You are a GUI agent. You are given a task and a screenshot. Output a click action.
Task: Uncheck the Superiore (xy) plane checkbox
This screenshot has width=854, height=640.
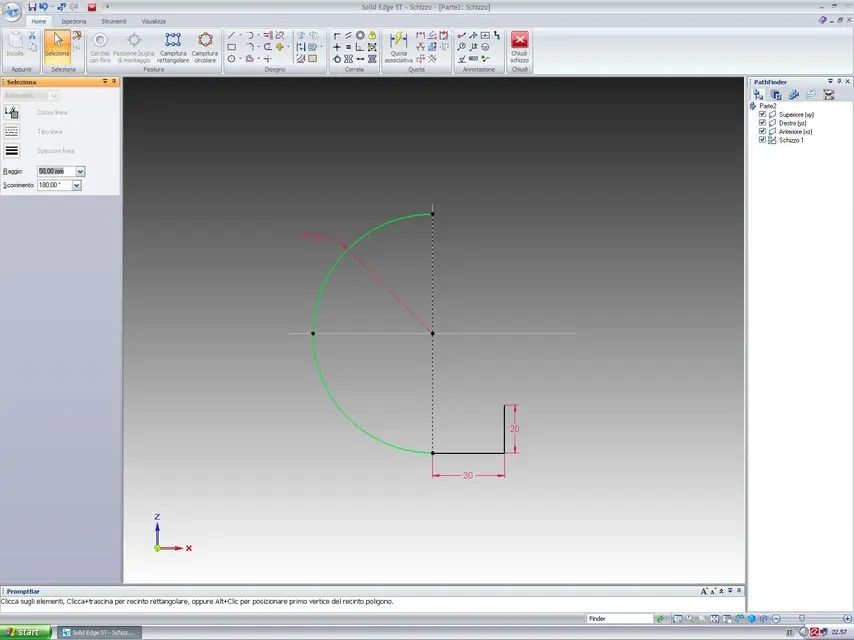762,114
